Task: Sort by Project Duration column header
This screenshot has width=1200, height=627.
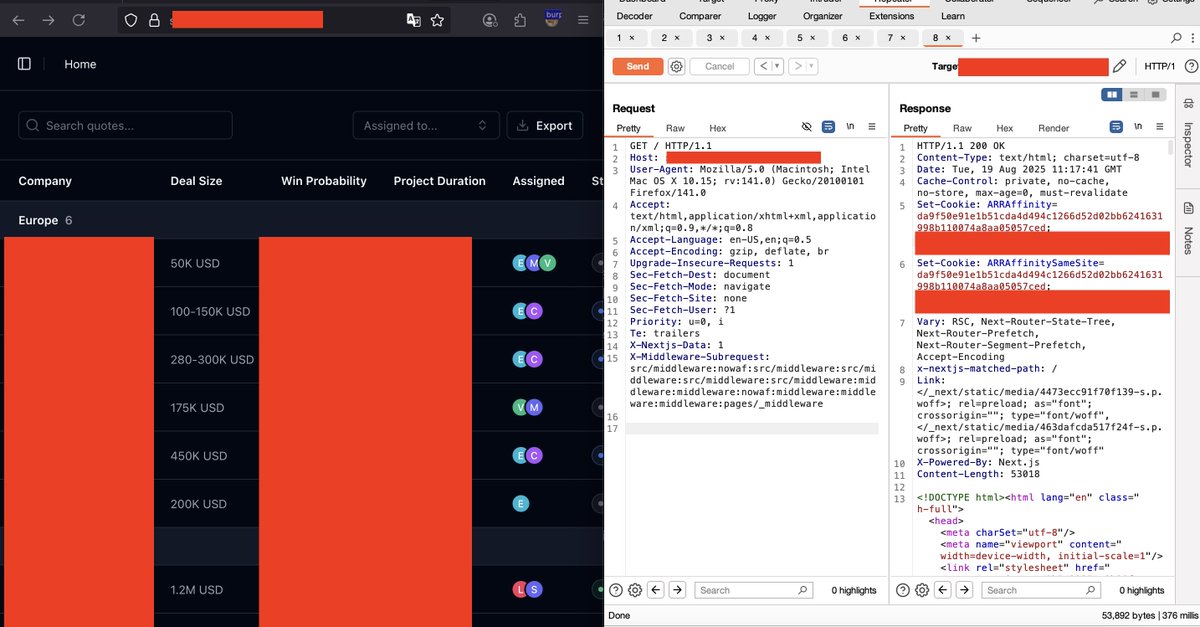Action: click(x=439, y=181)
